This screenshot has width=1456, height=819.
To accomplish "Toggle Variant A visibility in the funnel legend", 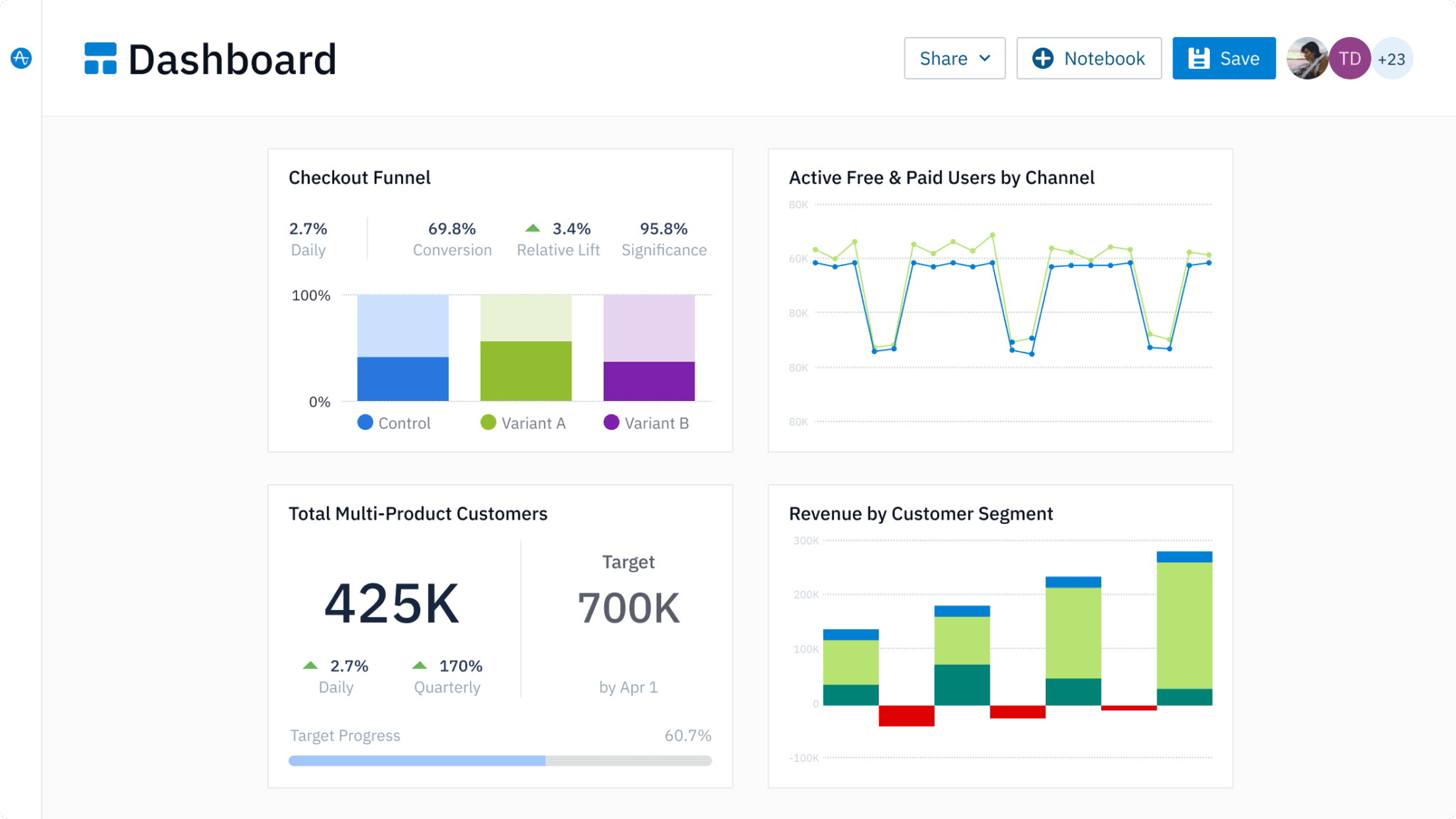I will tap(525, 423).
